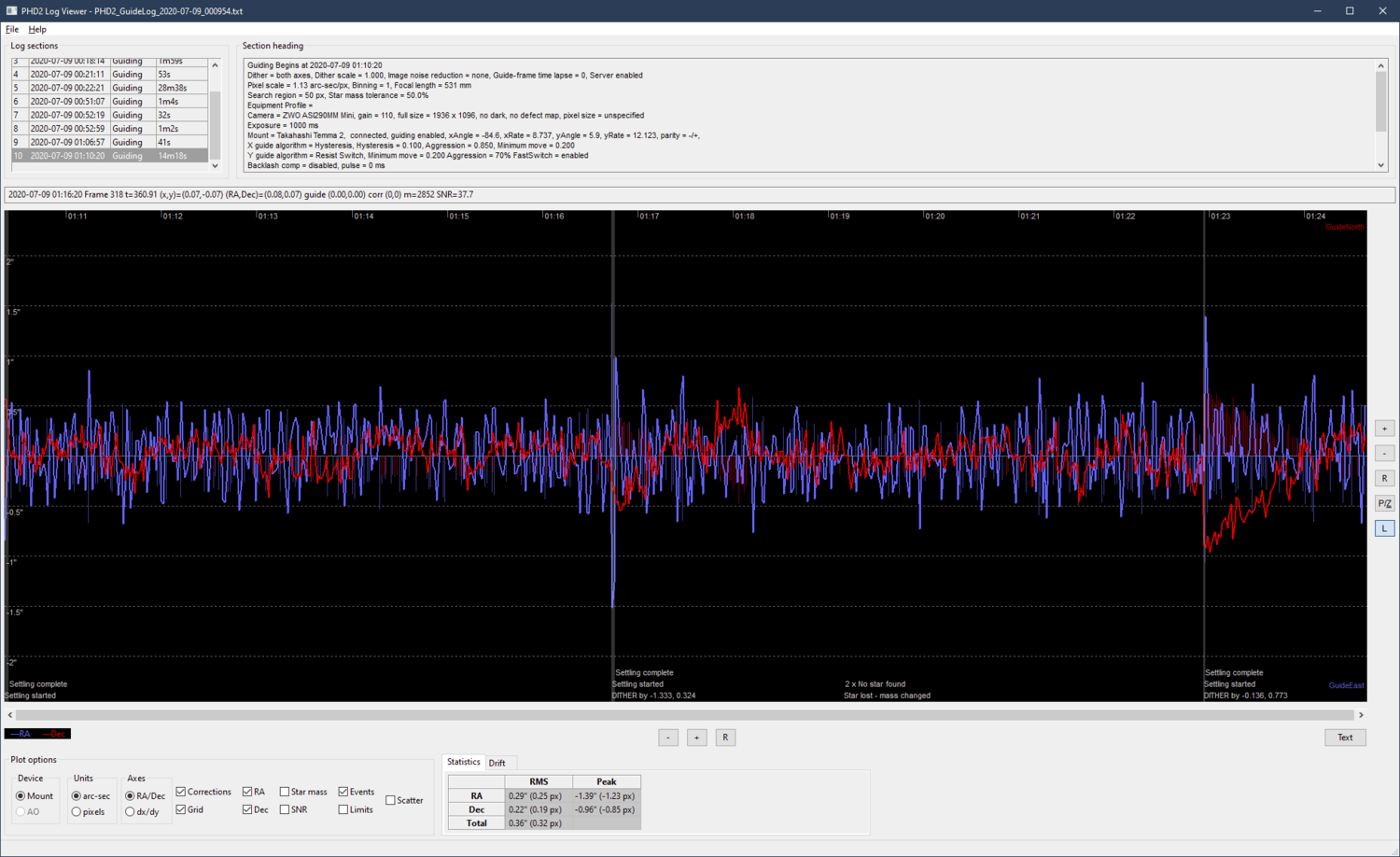Enable the Scatter checkbox
1400x857 pixels.
tap(390, 800)
